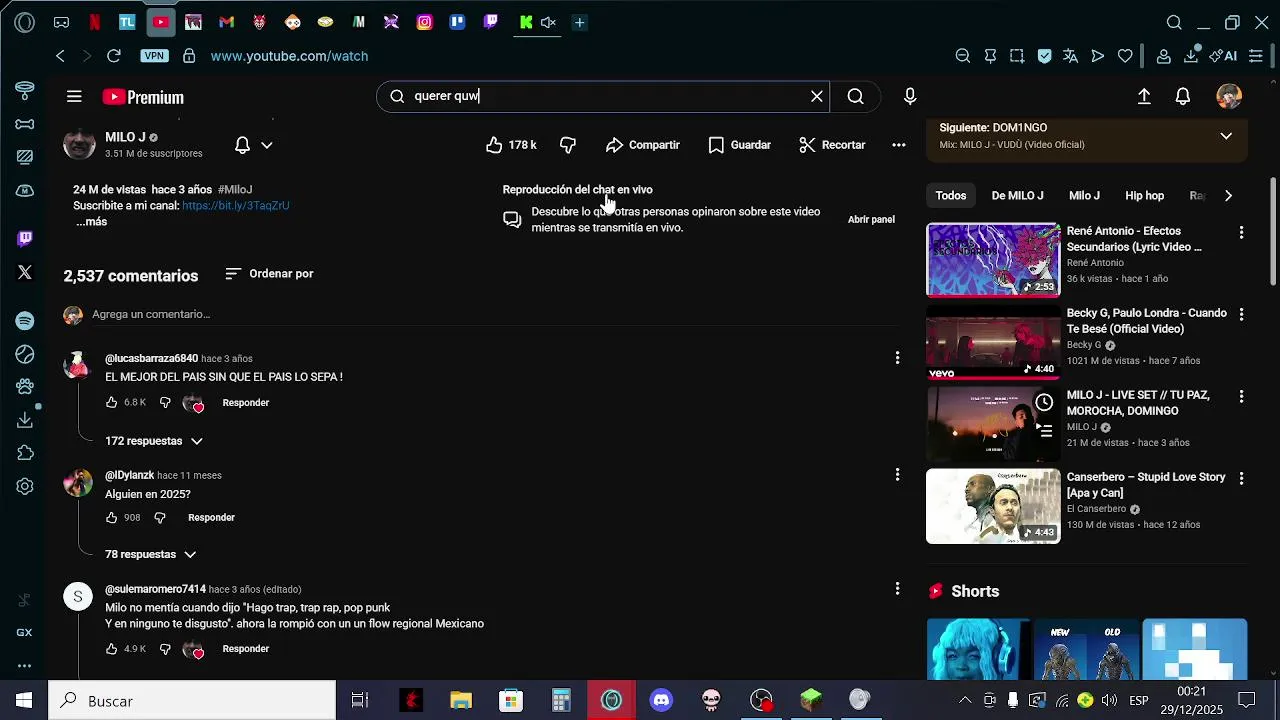Expand 78 respuestas replies
Screen dimensions: 1280x720
click(150, 554)
